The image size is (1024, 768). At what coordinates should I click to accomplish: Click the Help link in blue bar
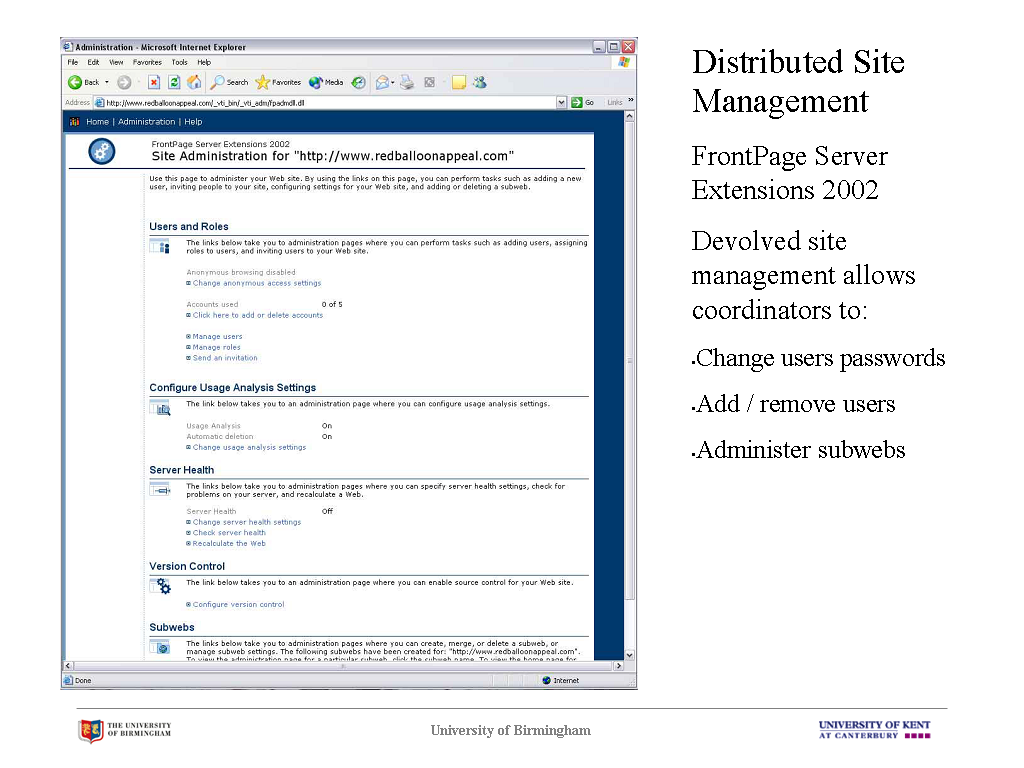[193, 121]
